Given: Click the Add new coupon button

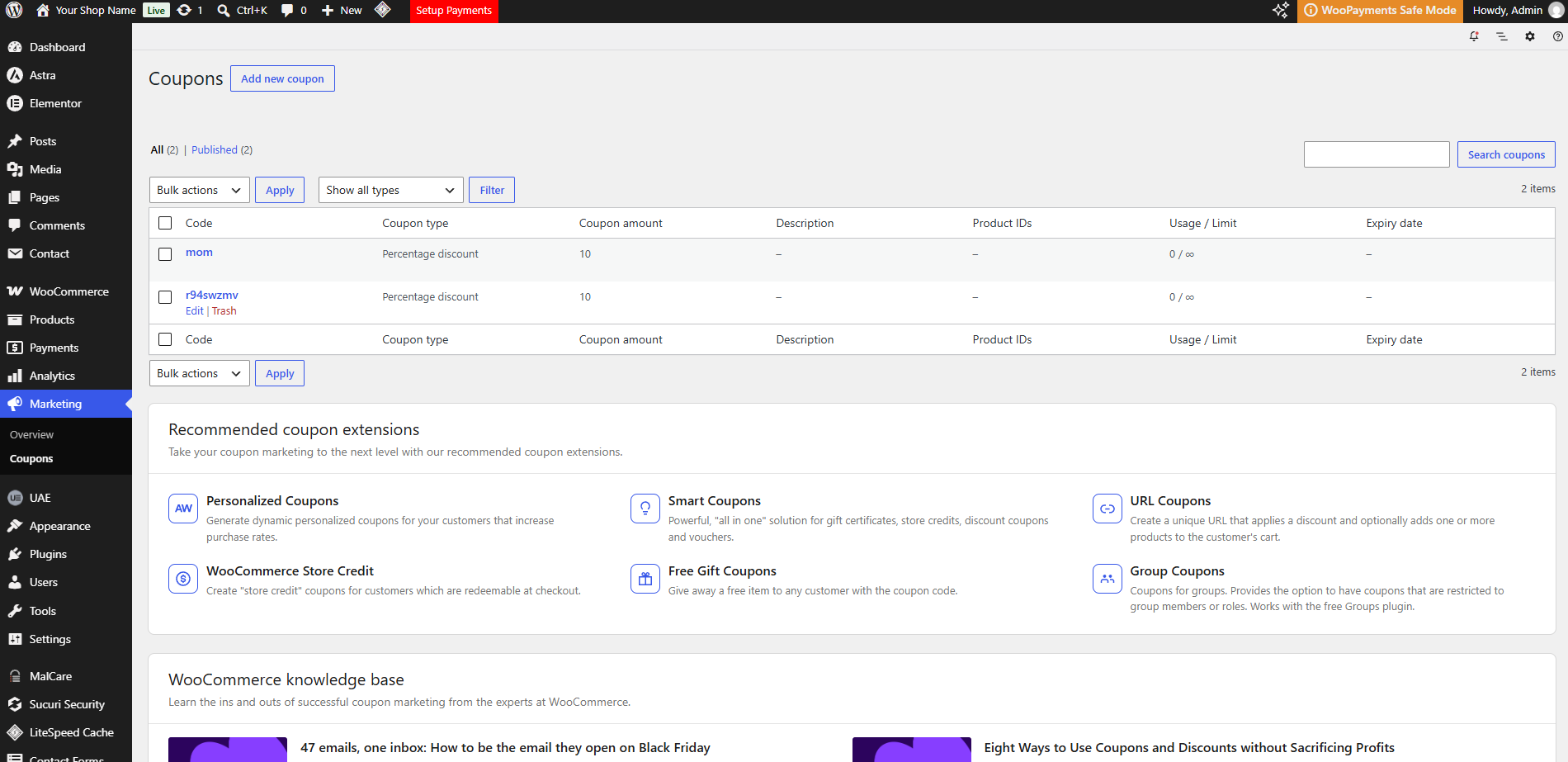Looking at the screenshot, I should click(282, 78).
